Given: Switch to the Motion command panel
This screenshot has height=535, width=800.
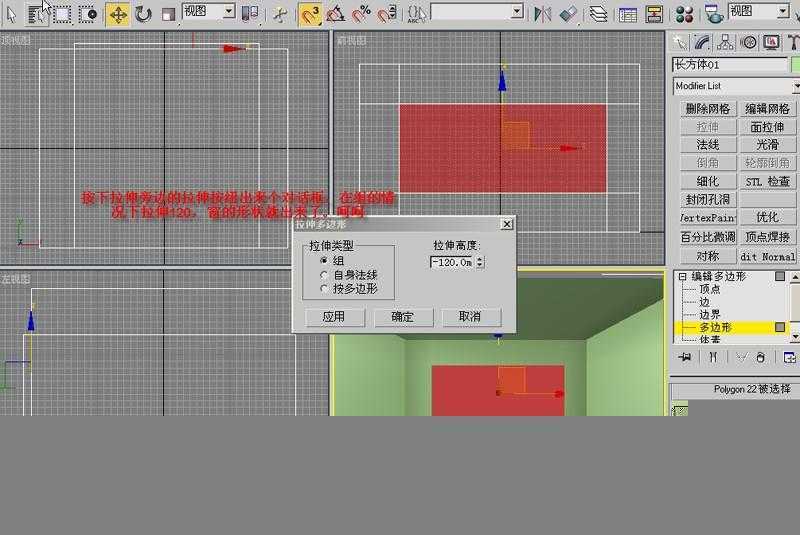Looking at the screenshot, I should click(748, 42).
